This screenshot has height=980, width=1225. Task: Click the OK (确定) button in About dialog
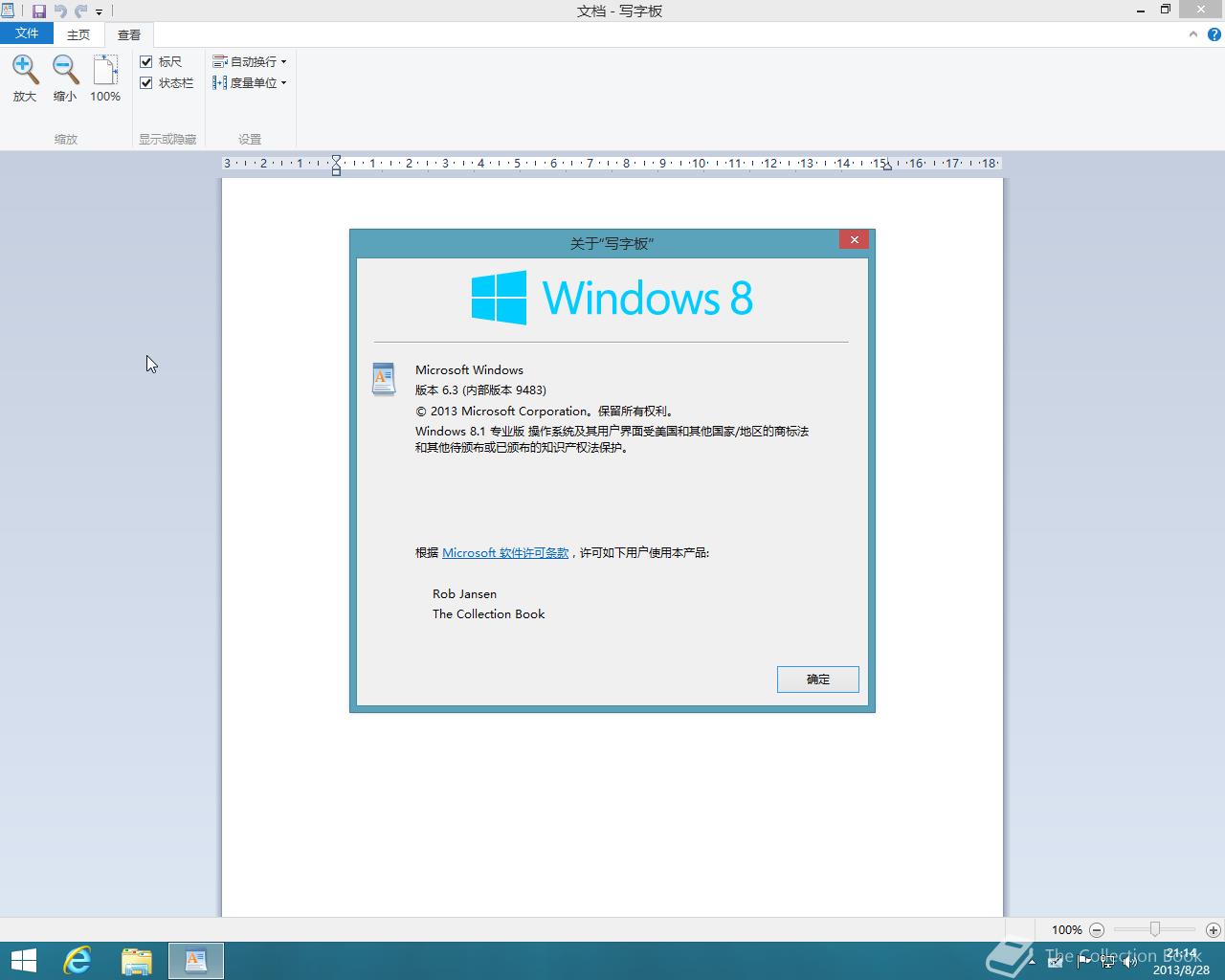[x=818, y=679]
